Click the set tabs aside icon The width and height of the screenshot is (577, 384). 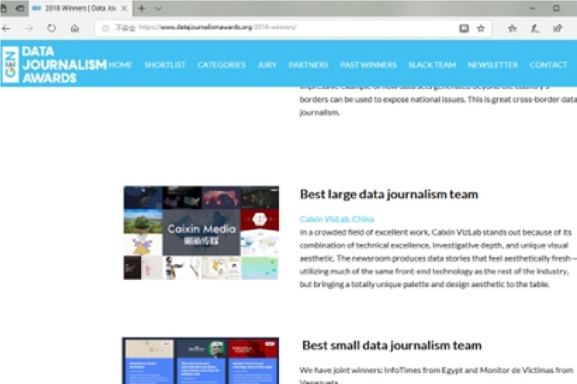20,8
